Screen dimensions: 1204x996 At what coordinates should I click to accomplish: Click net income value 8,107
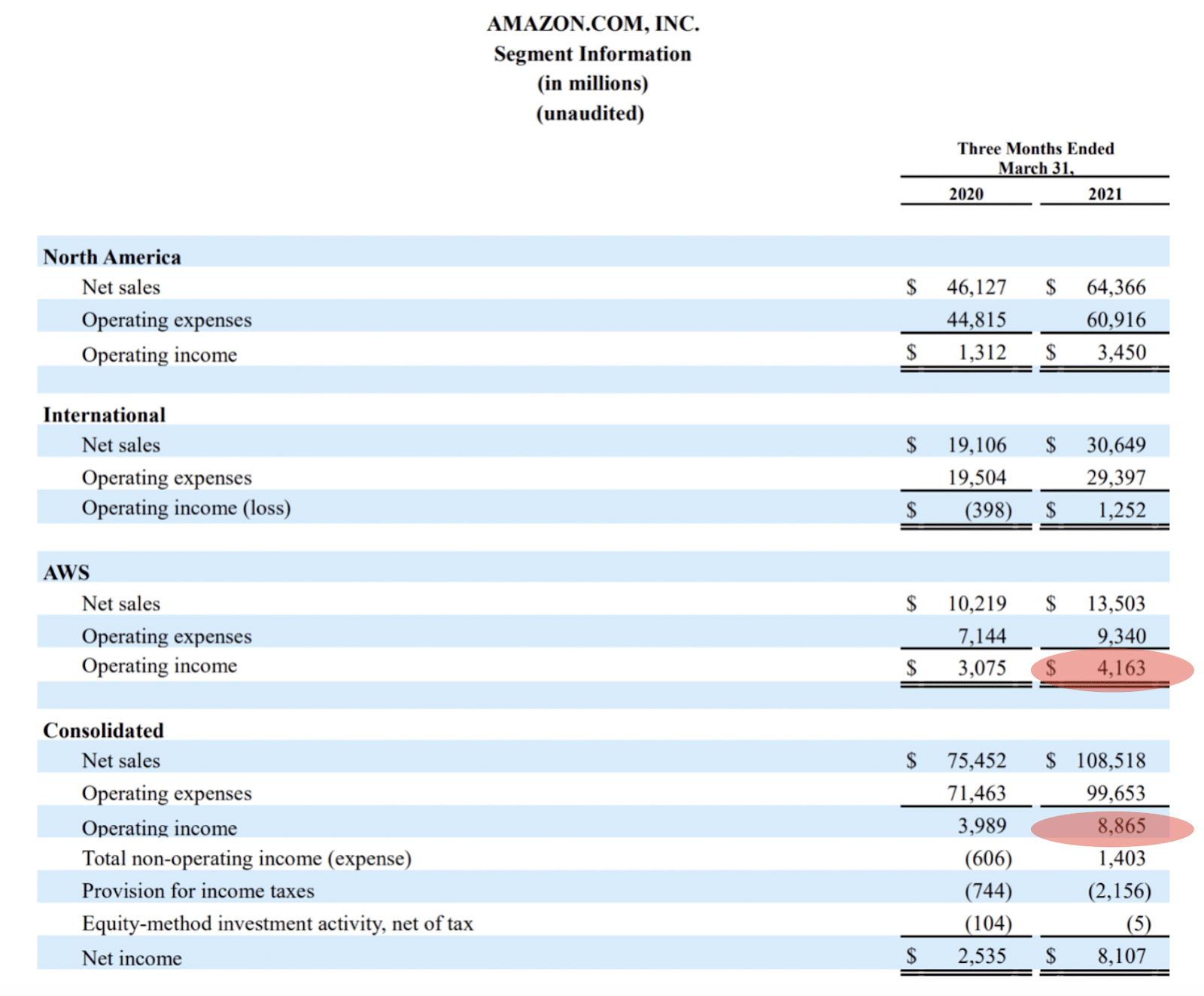(1121, 957)
